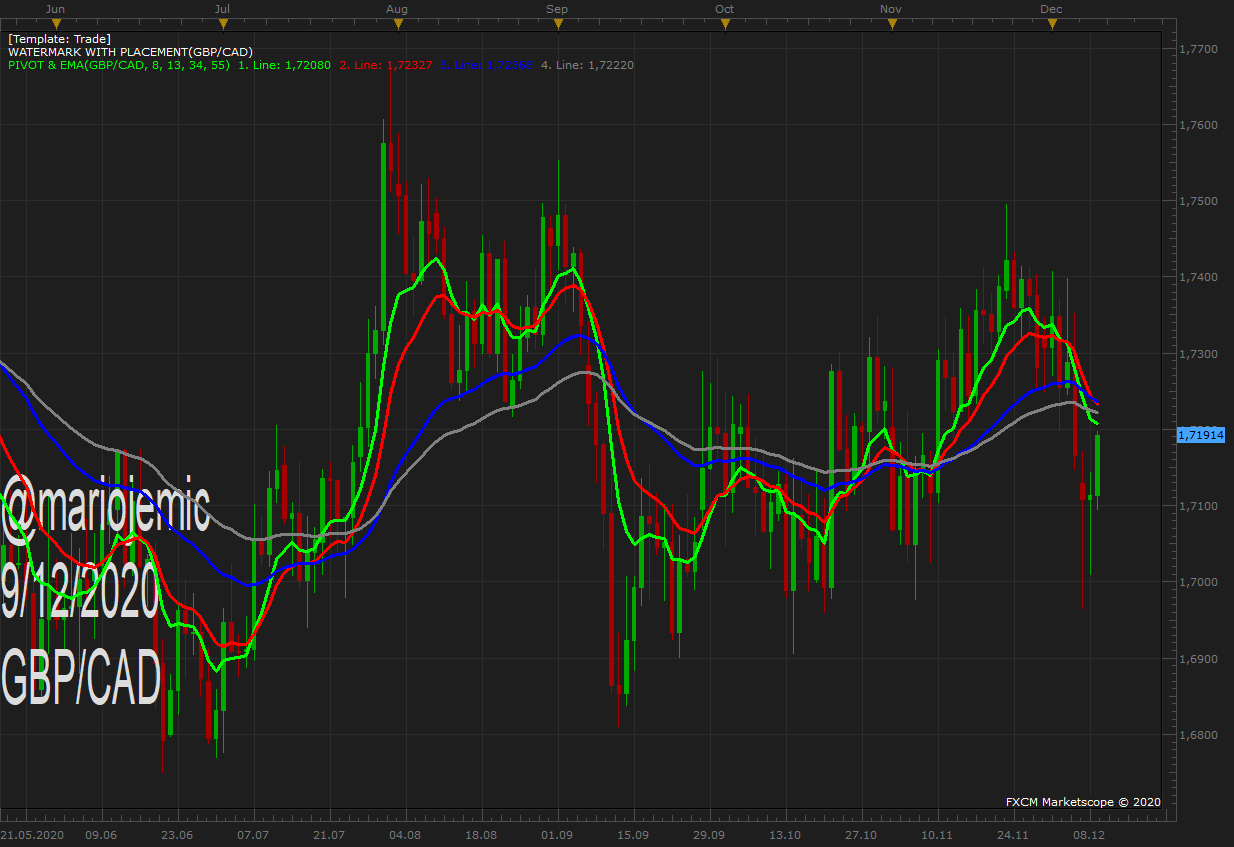The height and width of the screenshot is (847, 1234).
Task: Click price axis label 1,7700
Action: pos(1198,49)
